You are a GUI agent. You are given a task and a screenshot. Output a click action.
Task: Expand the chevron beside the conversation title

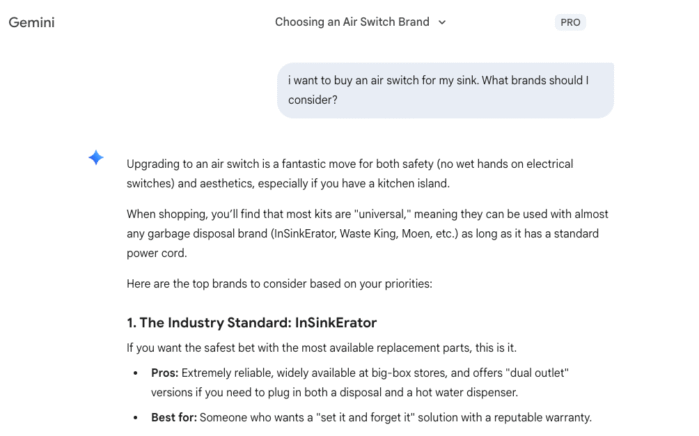[442, 22]
